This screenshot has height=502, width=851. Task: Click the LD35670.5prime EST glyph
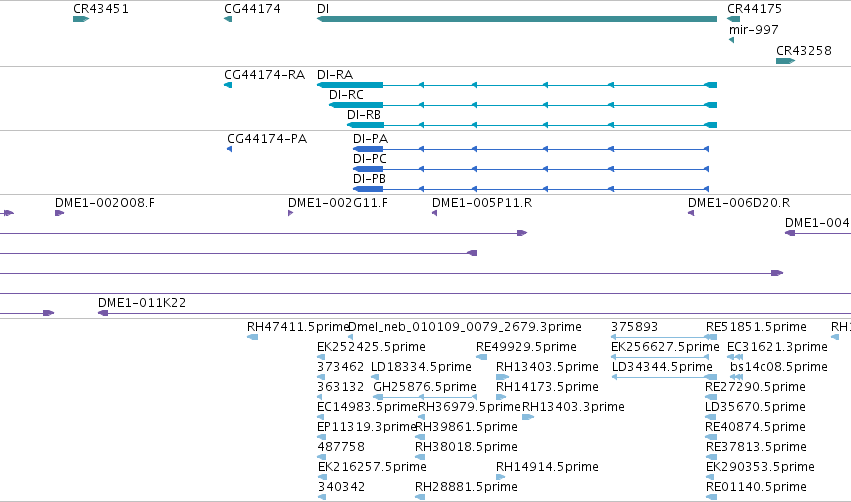tap(711, 417)
